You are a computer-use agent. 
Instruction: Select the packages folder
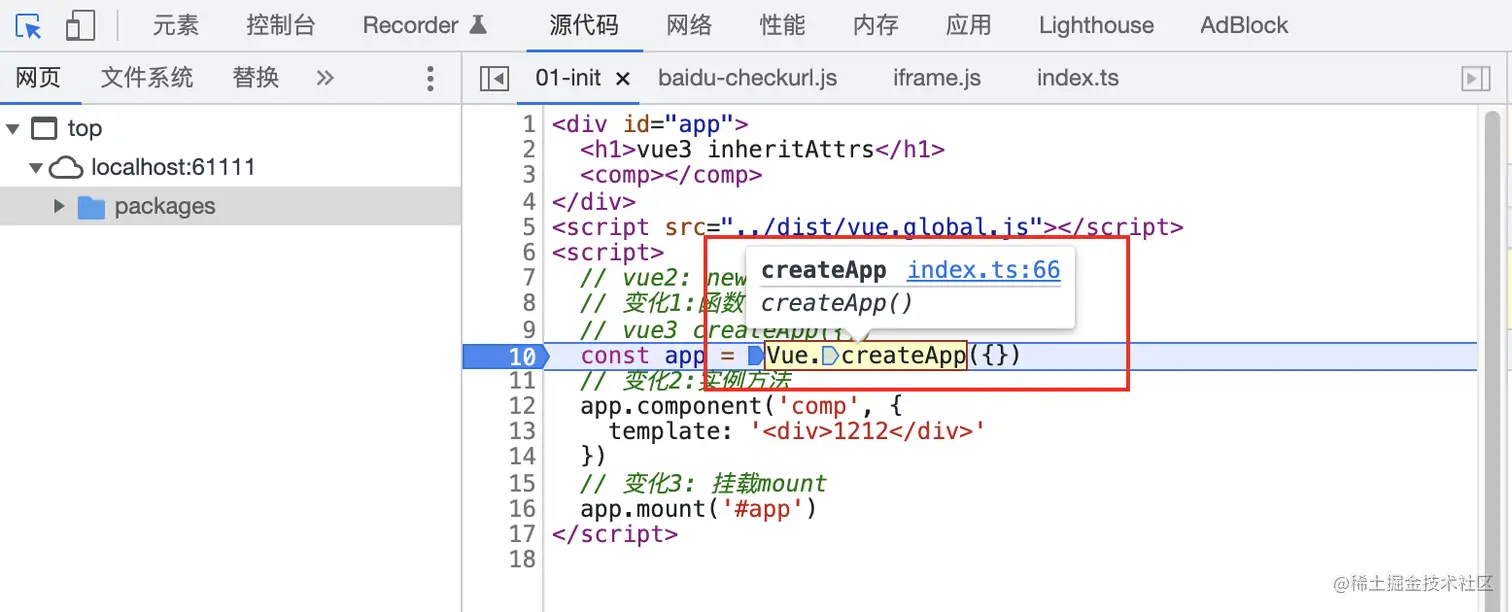pos(165,207)
